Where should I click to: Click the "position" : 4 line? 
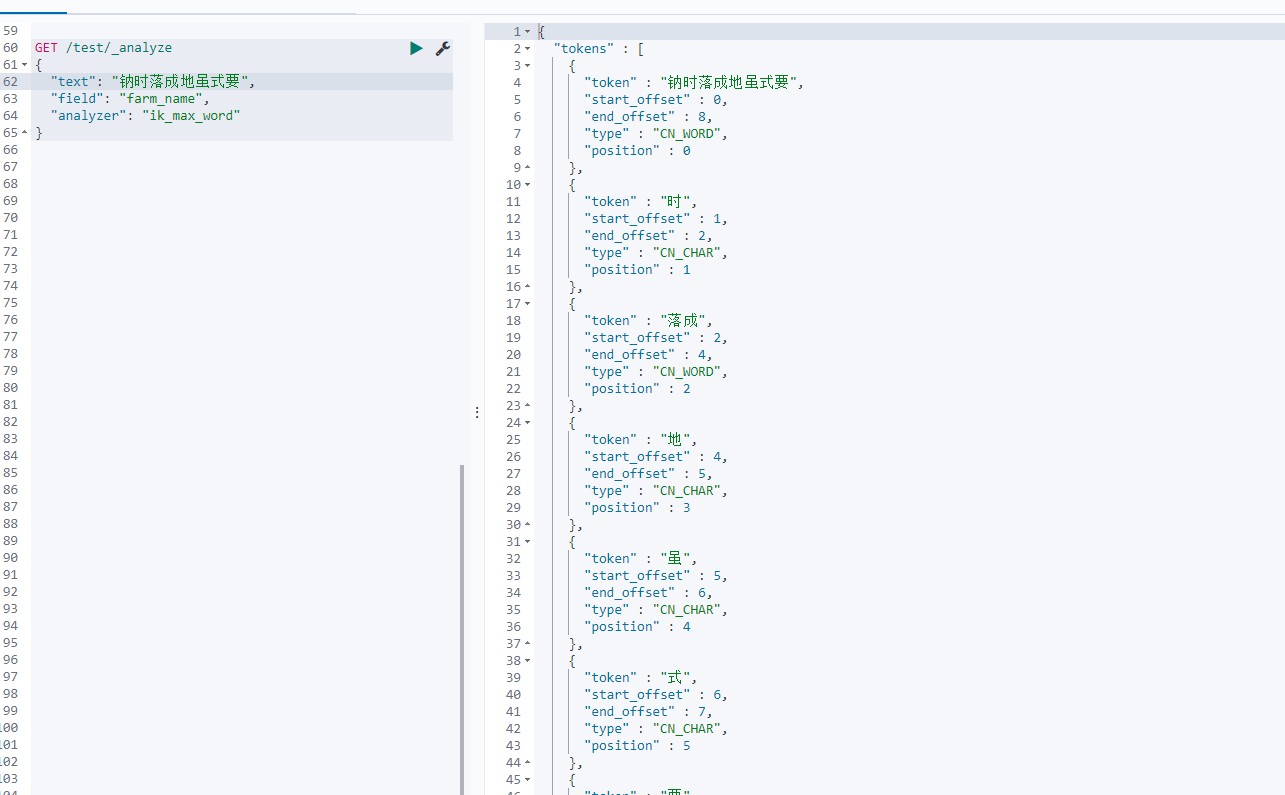[x=637, y=627]
